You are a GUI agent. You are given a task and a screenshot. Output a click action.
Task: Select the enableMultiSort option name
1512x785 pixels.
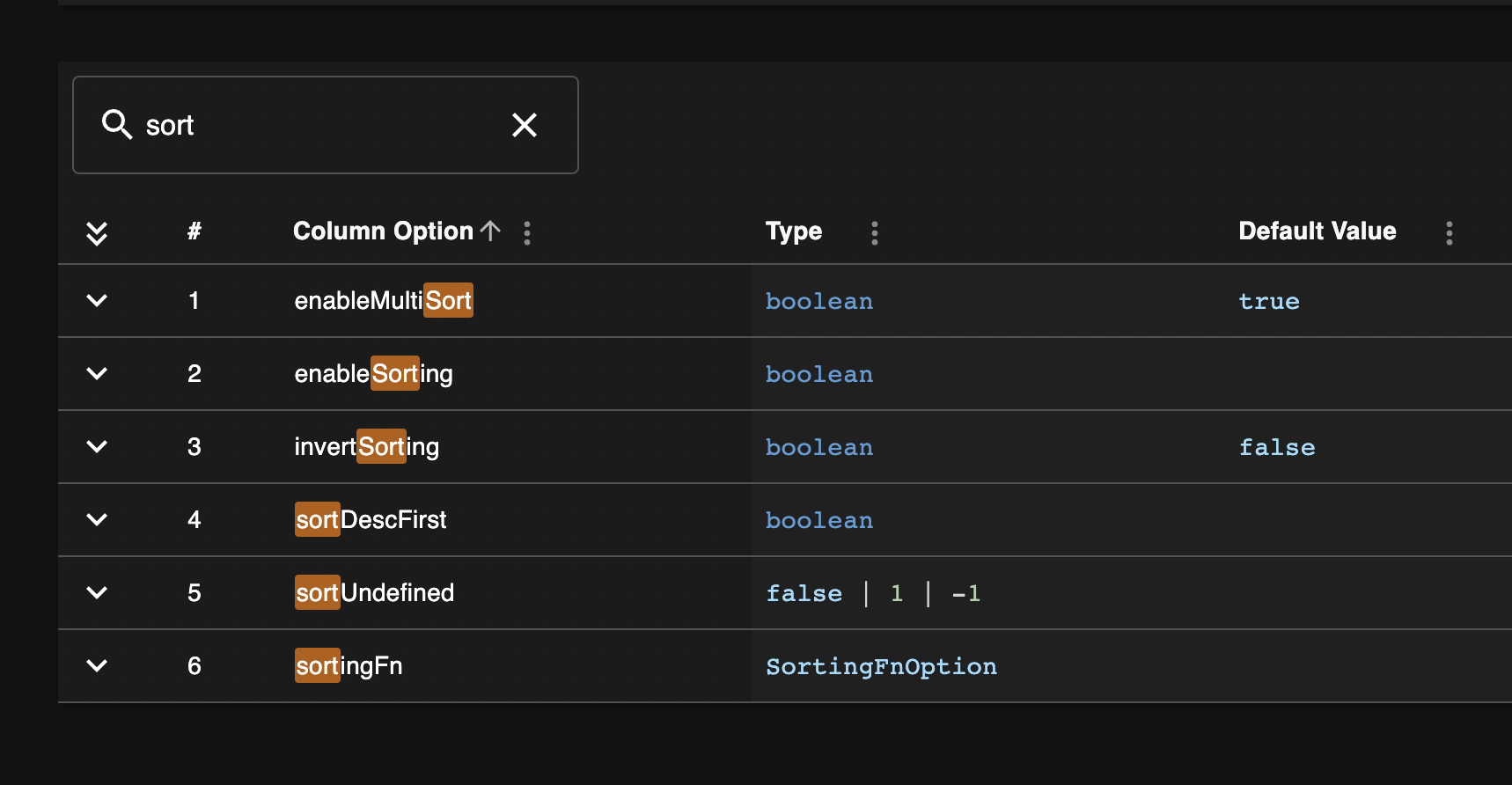(x=384, y=300)
